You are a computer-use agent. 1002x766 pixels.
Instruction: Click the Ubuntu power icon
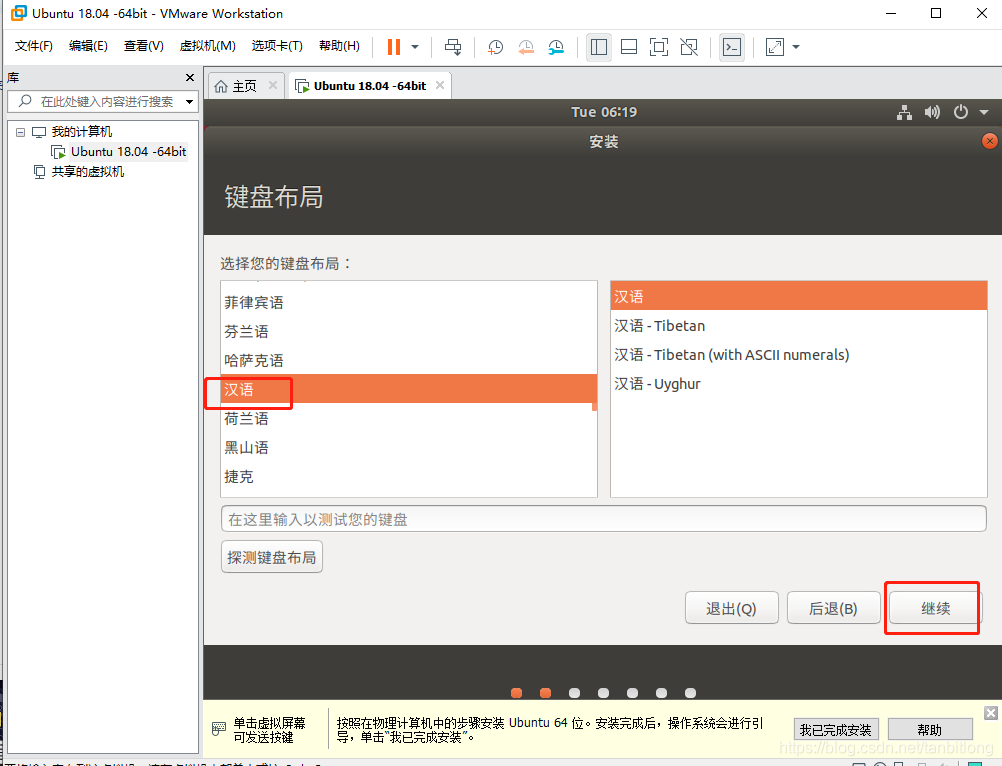tap(960, 112)
